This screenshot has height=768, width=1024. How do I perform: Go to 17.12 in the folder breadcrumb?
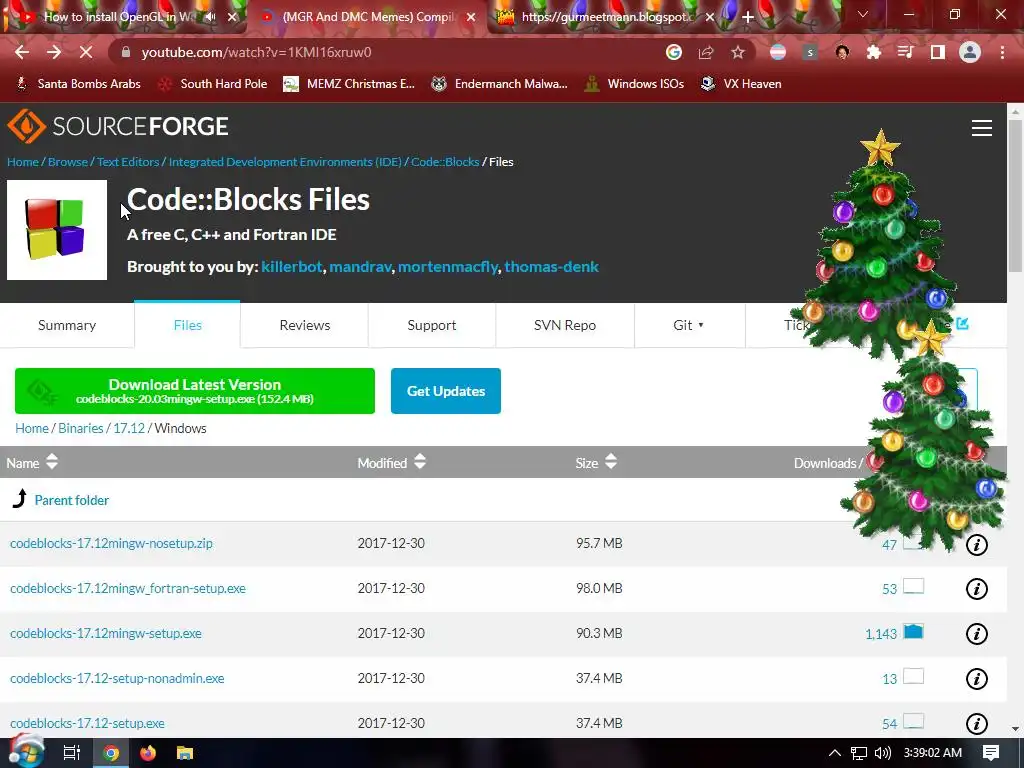[129, 428]
